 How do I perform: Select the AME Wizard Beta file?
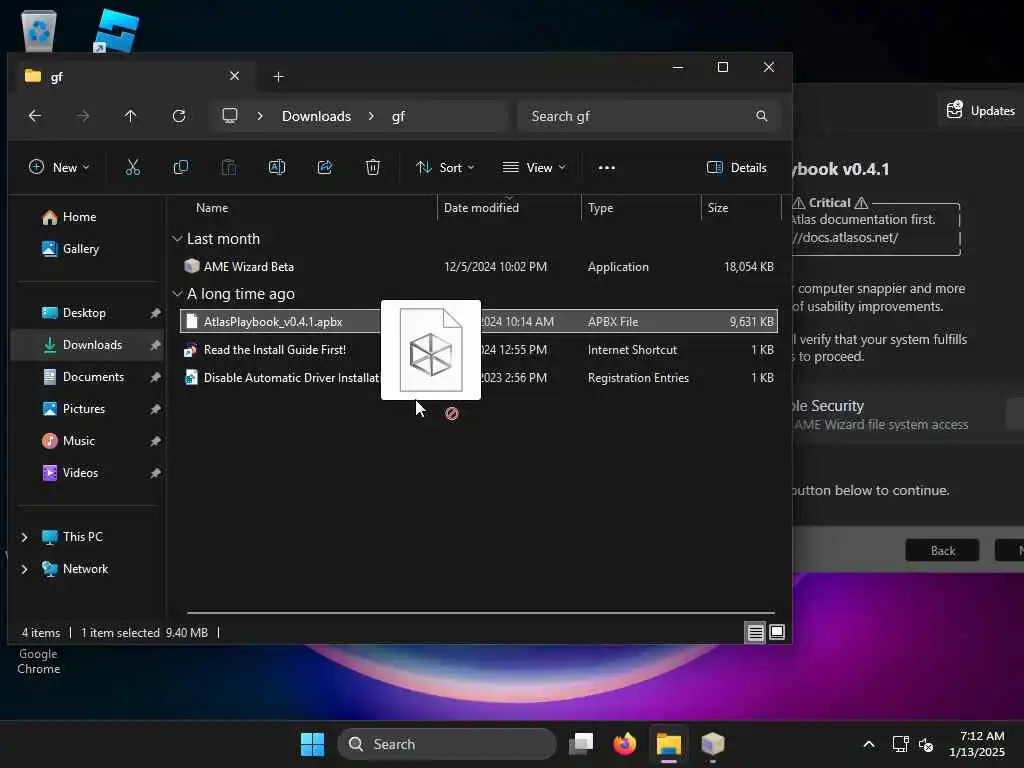click(x=479, y=266)
